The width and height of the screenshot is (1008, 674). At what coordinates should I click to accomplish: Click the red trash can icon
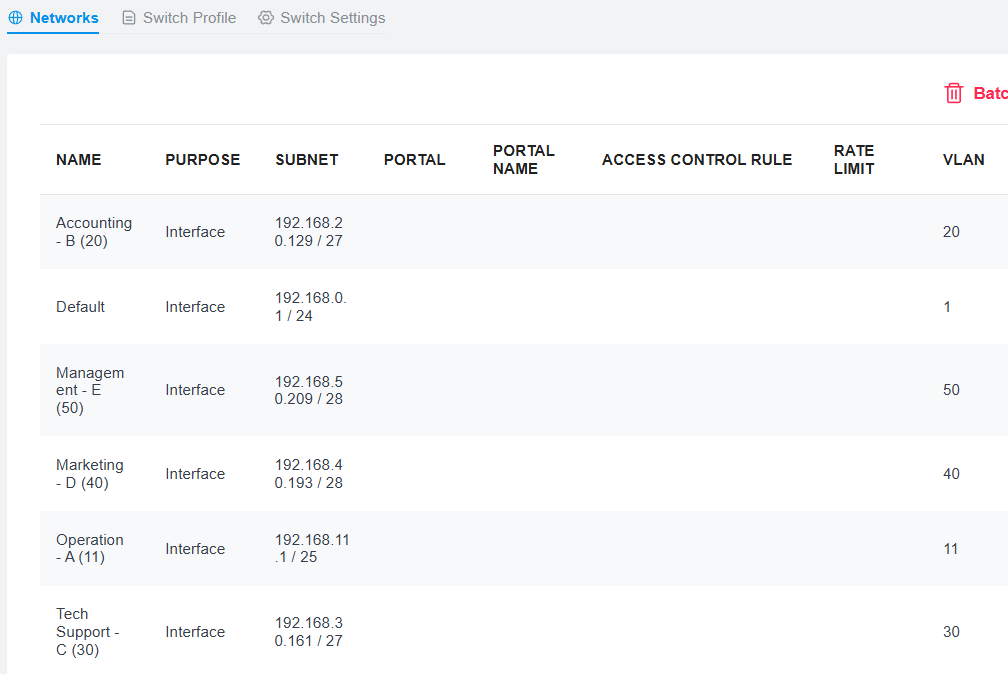[953, 93]
